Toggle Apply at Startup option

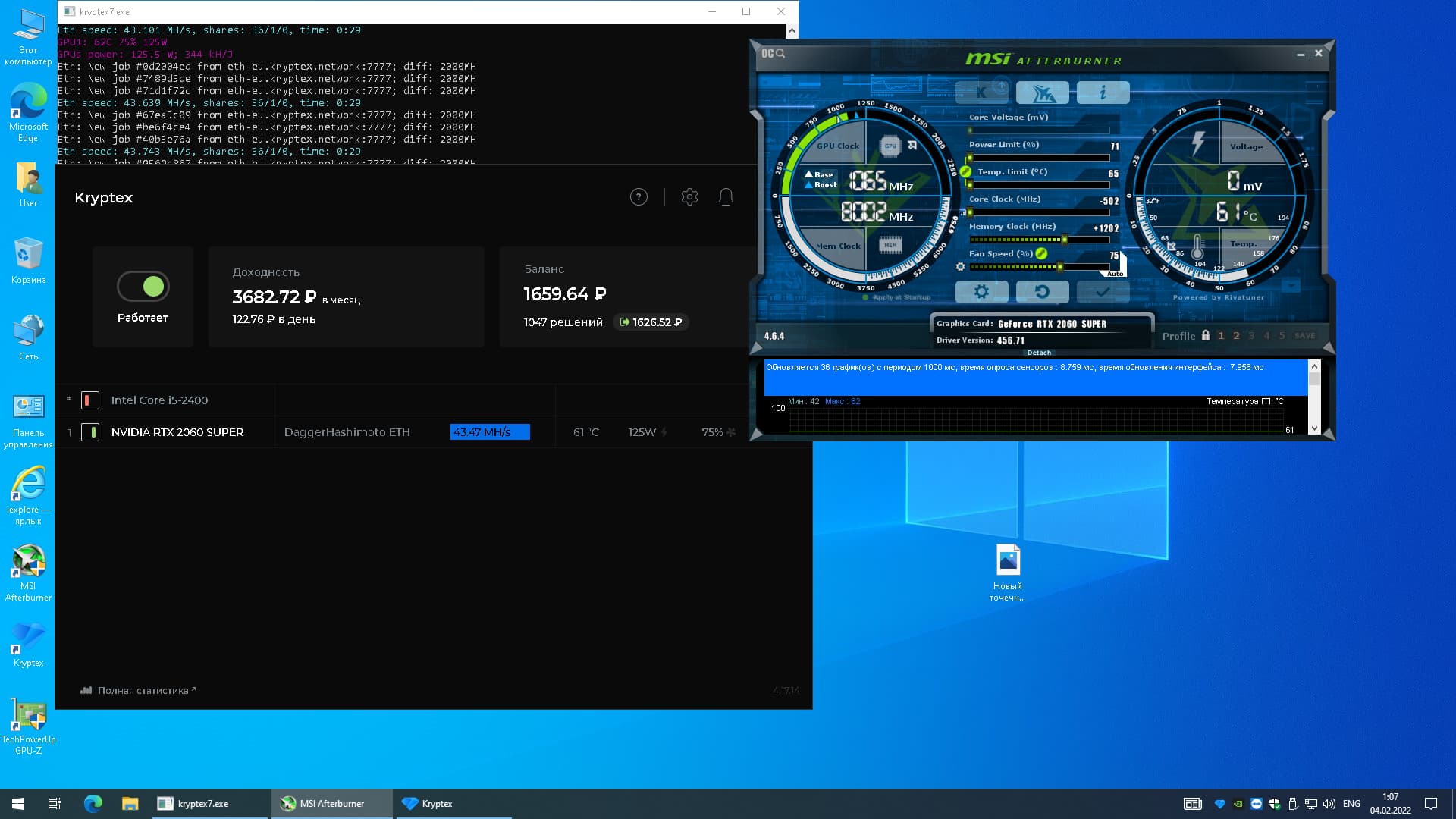tap(897, 297)
